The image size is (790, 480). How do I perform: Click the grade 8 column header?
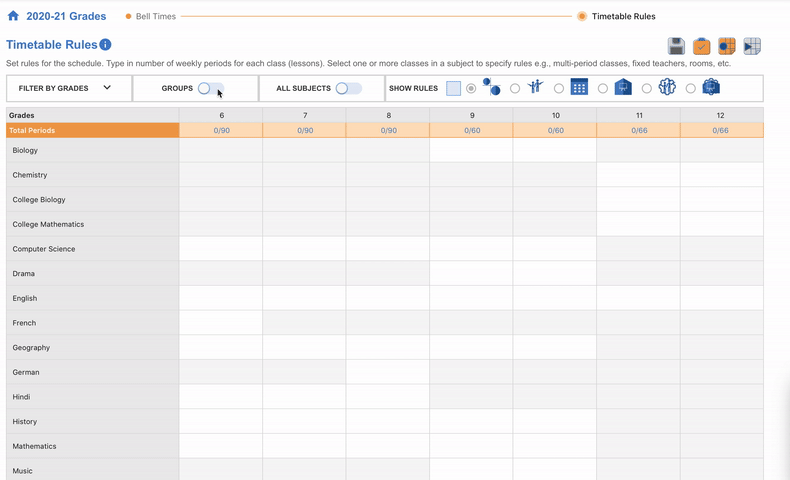(388, 115)
